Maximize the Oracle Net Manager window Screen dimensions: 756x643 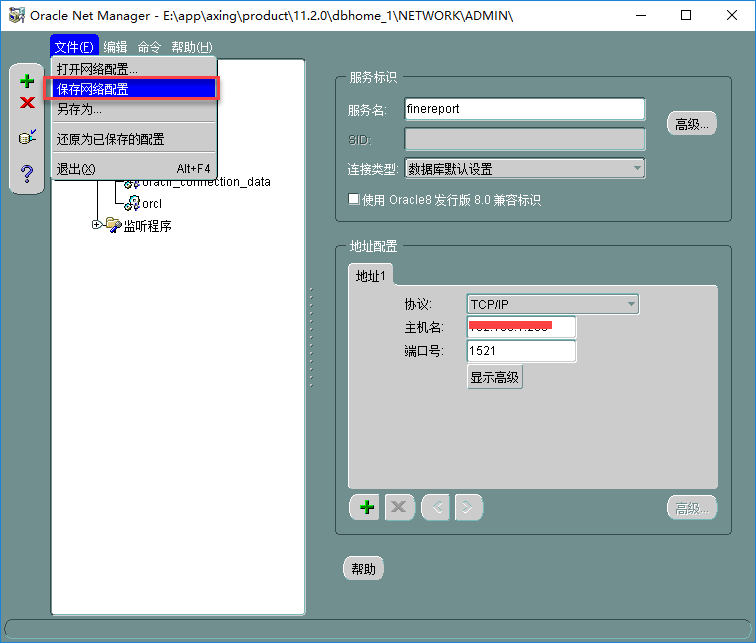[x=686, y=15]
